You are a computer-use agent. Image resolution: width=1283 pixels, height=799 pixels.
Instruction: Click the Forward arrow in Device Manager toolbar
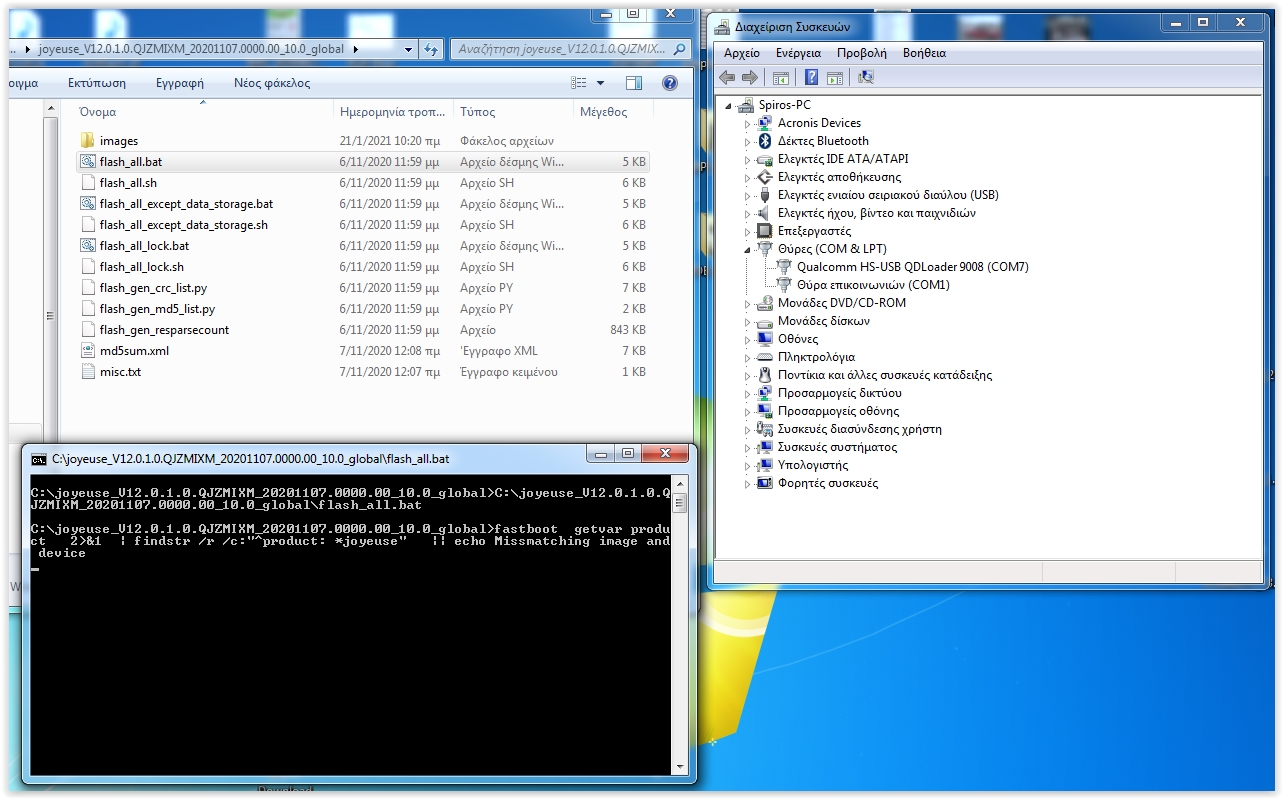pos(749,77)
